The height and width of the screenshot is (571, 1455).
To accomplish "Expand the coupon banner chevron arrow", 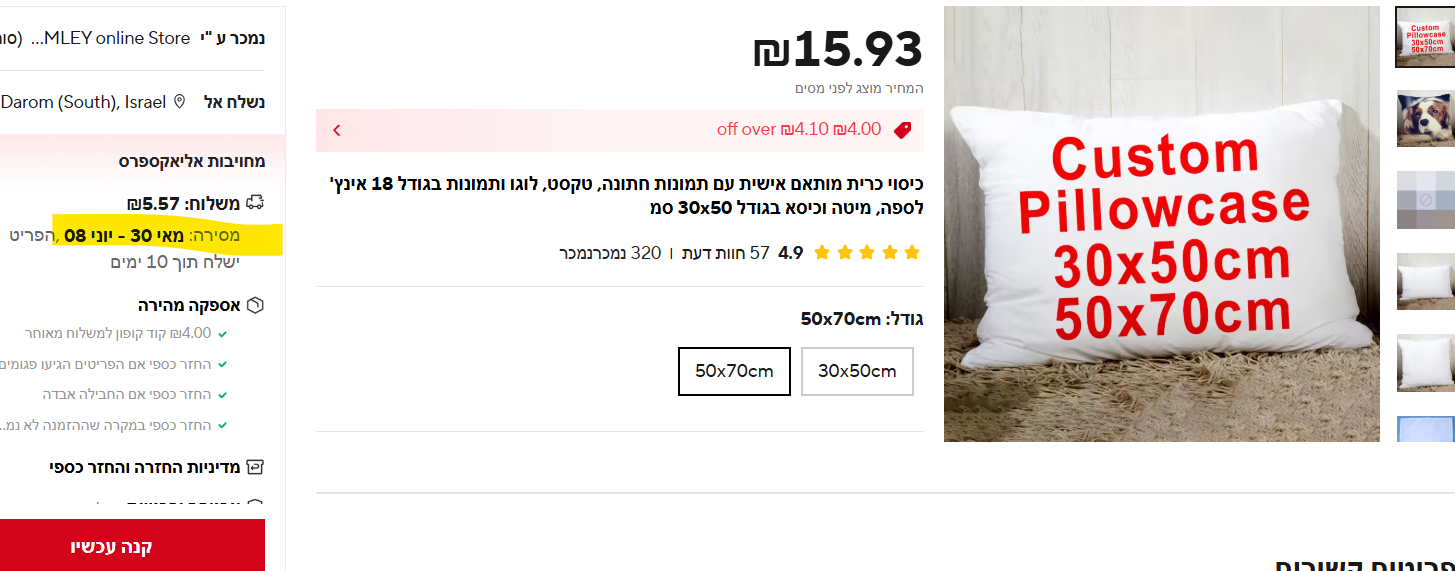I will coord(337,130).
